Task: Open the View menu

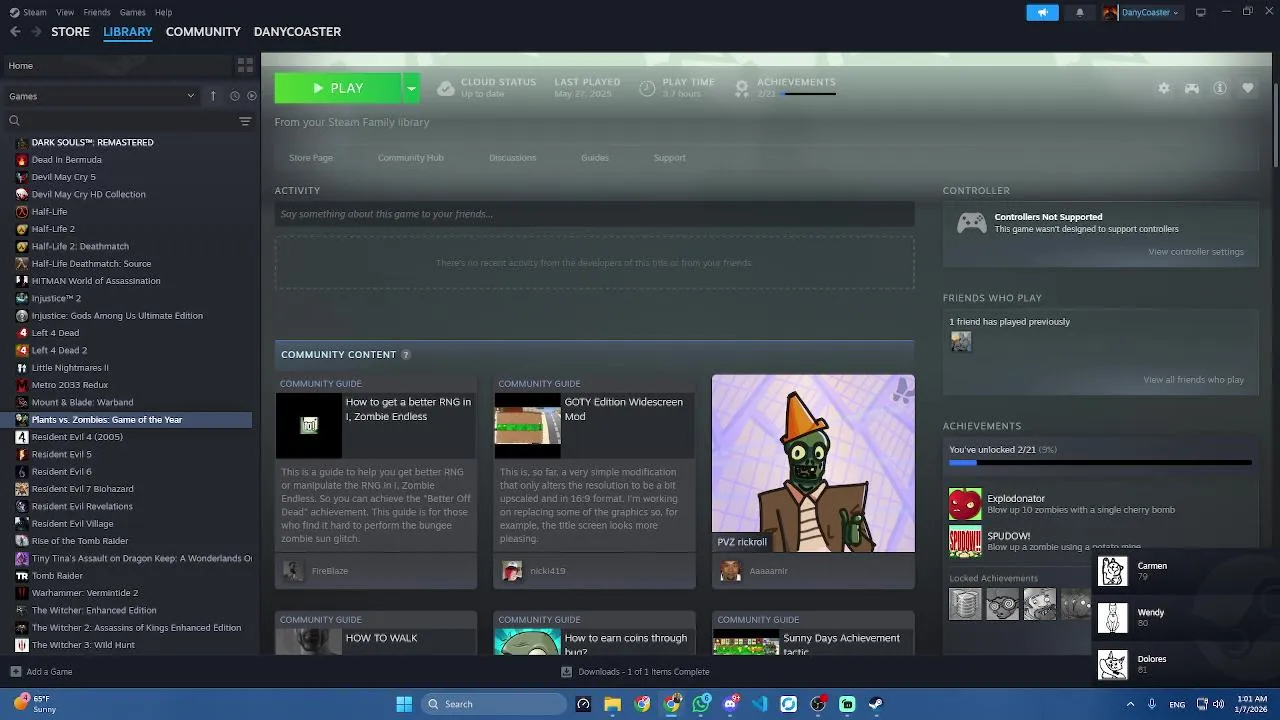Action: (x=65, y=12)
